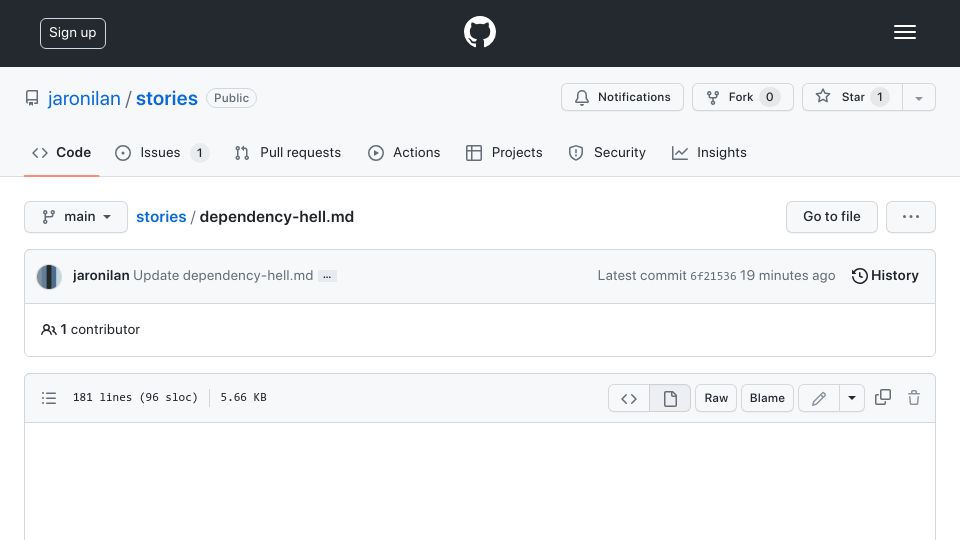Open the main branch selector dropdown
The image size is (960, 540).
click(76, 217)
